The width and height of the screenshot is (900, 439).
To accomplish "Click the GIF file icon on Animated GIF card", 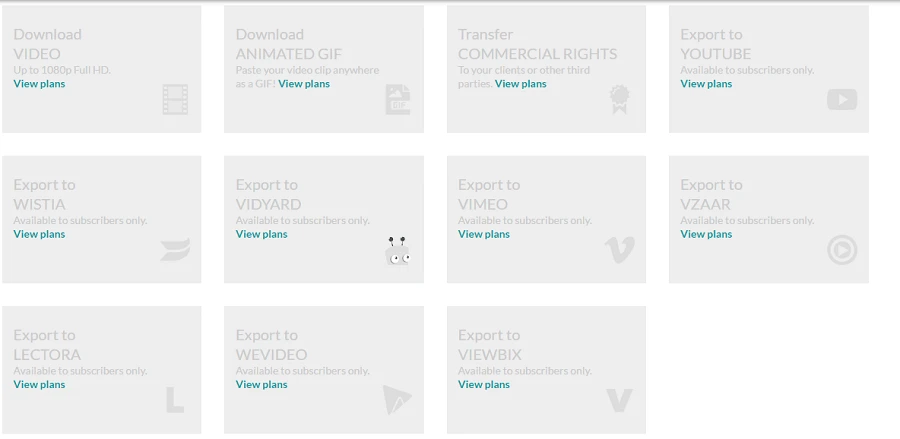I will tap(398, 99).
